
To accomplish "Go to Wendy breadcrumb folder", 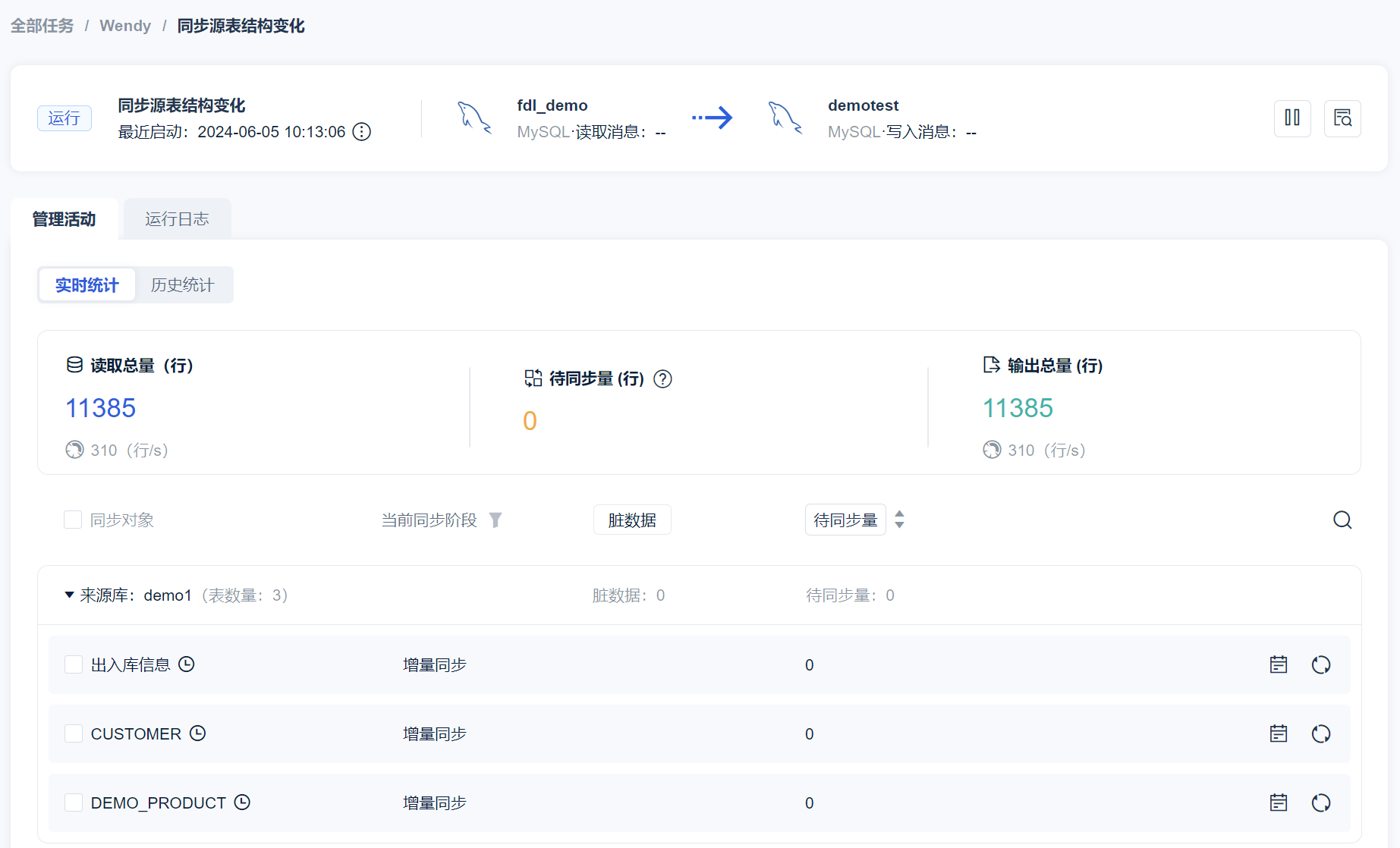I will 125,26.
